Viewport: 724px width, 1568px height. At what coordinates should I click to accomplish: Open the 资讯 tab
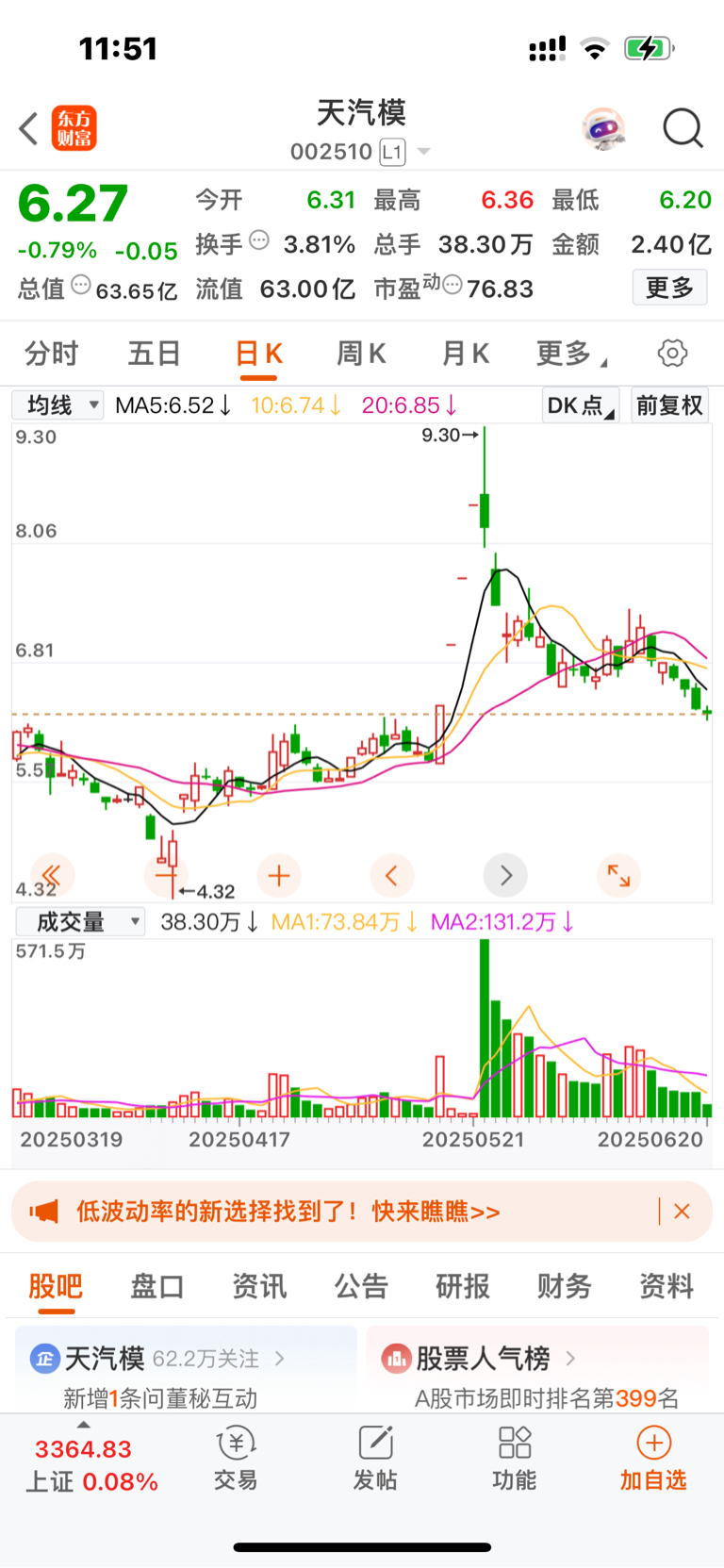259,1286
